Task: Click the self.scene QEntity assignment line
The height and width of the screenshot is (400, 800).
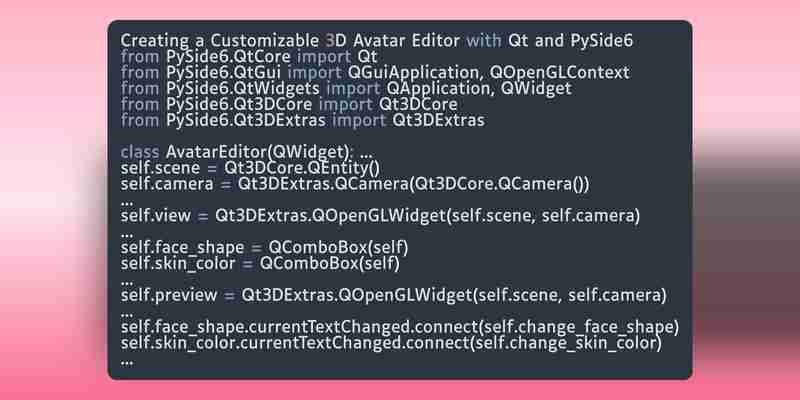Action: pos(250,168)
